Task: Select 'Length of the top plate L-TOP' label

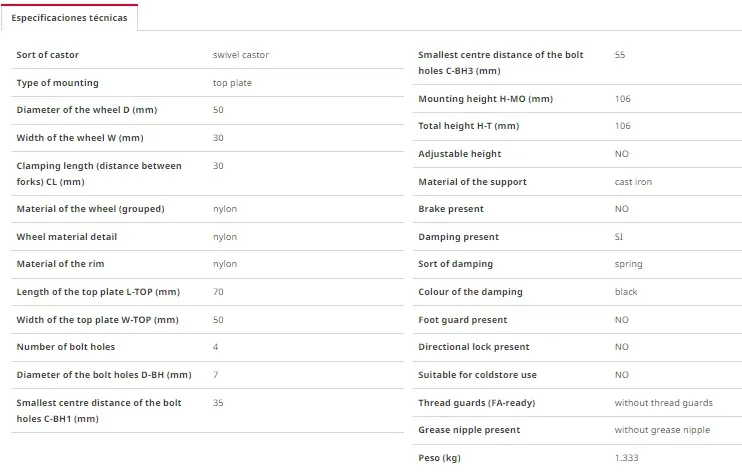Action: 98,292
